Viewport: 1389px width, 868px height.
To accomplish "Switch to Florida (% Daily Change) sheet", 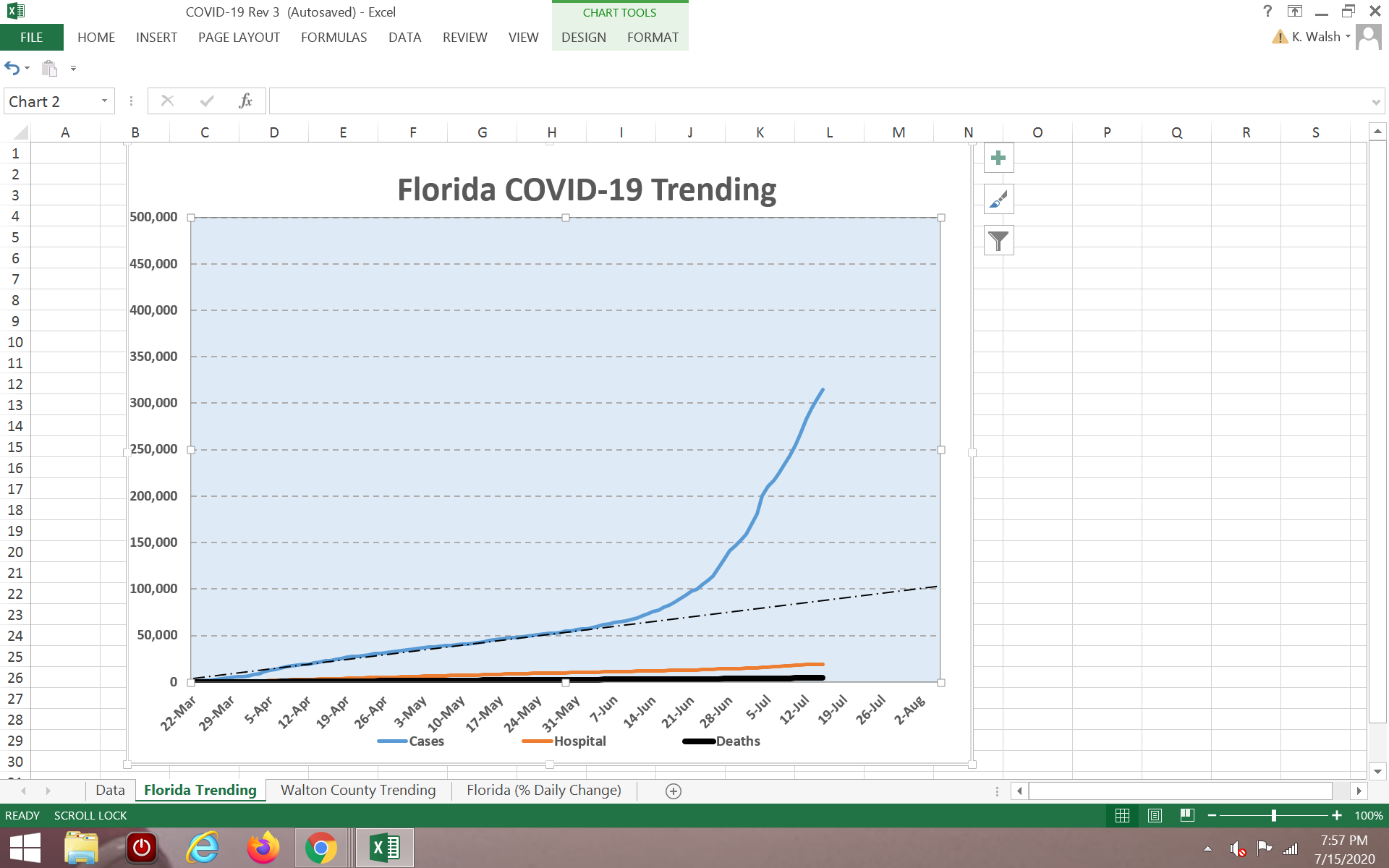I will click(544, 790).
